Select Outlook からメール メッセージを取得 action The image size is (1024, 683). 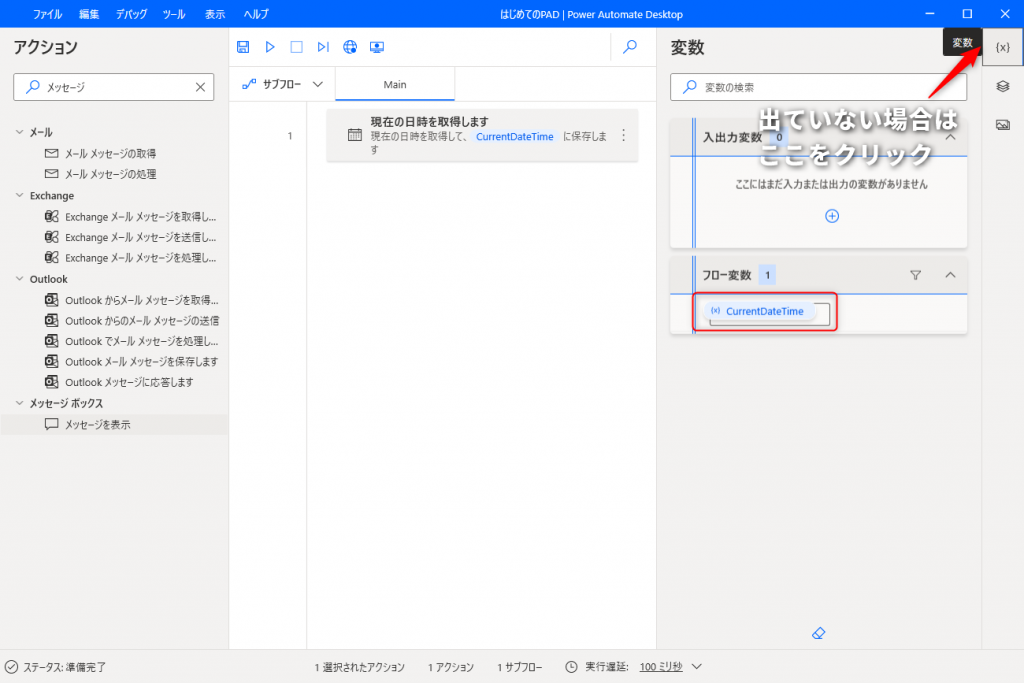132,300
